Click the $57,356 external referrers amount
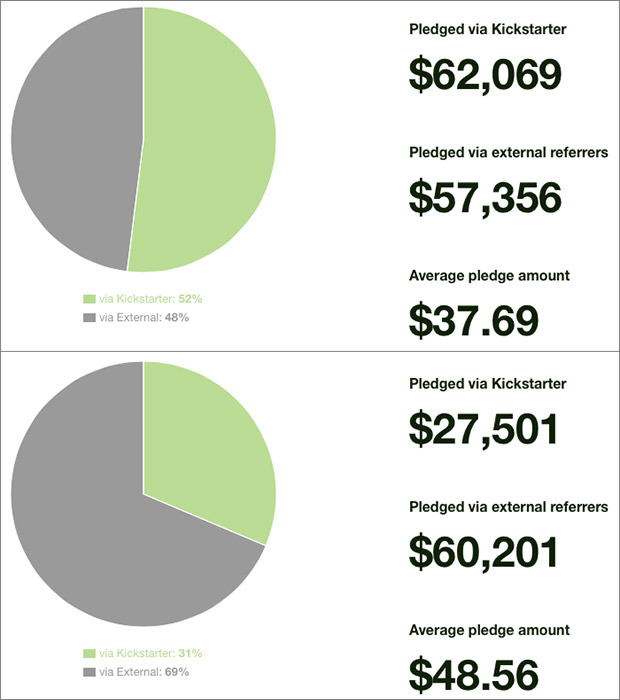The image size is (620, 700). tap(485, 197)
